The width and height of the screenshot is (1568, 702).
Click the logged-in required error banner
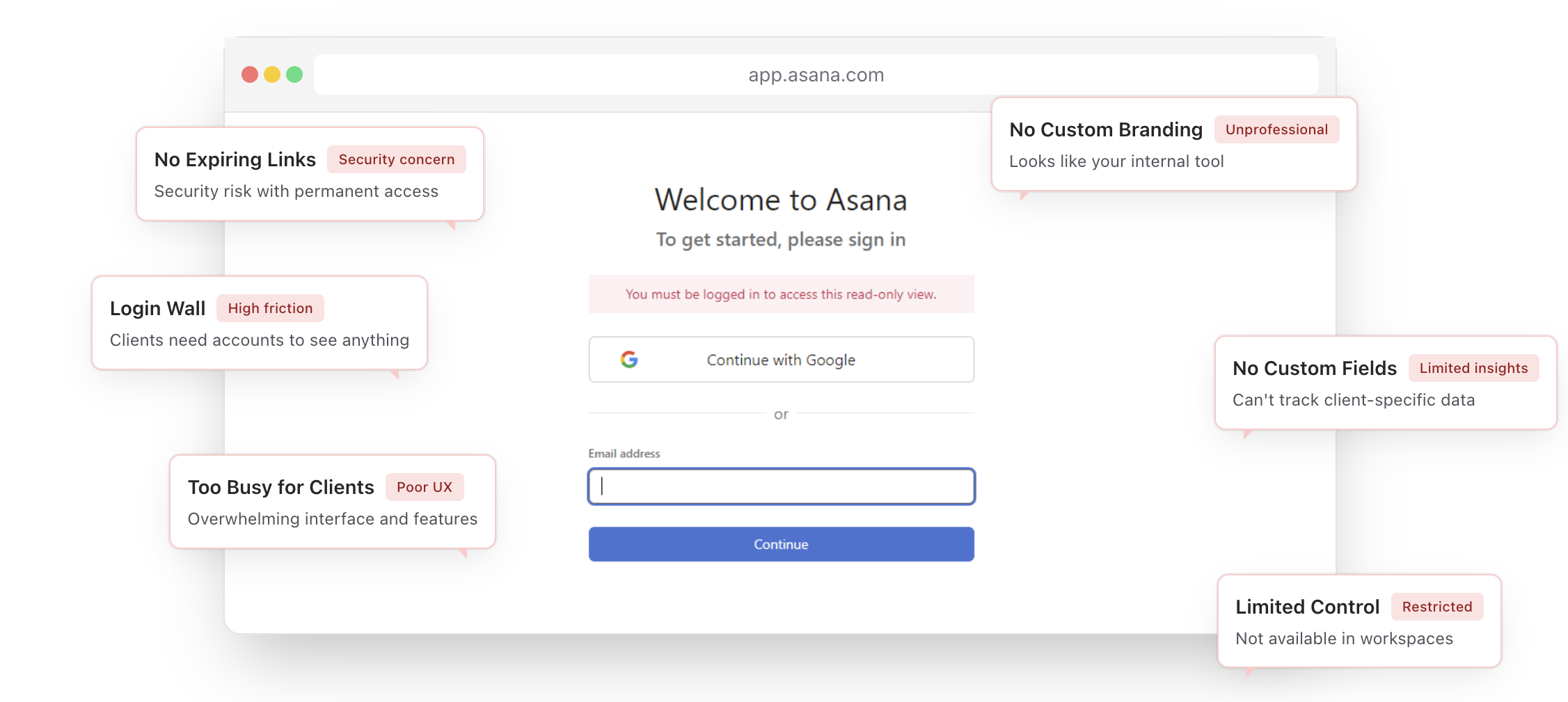(781, 294)
